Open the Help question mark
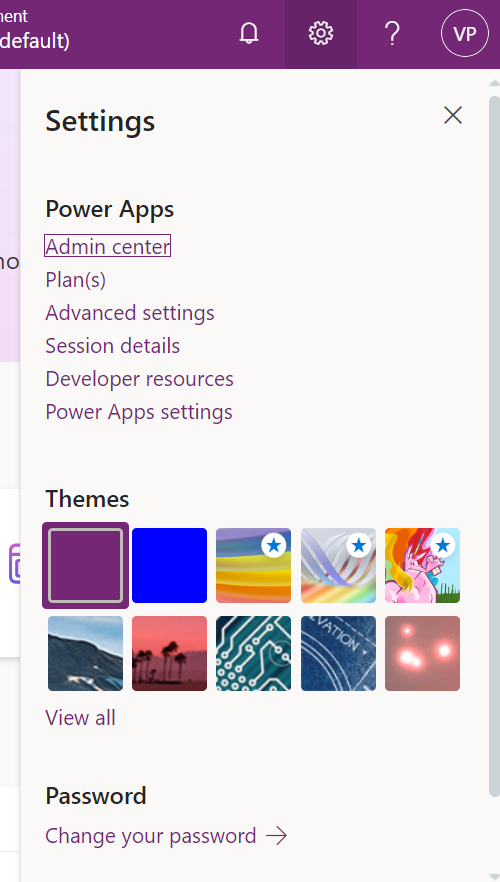Image resolution: width=500 pixels, height=882 pixels. [392, 34]
